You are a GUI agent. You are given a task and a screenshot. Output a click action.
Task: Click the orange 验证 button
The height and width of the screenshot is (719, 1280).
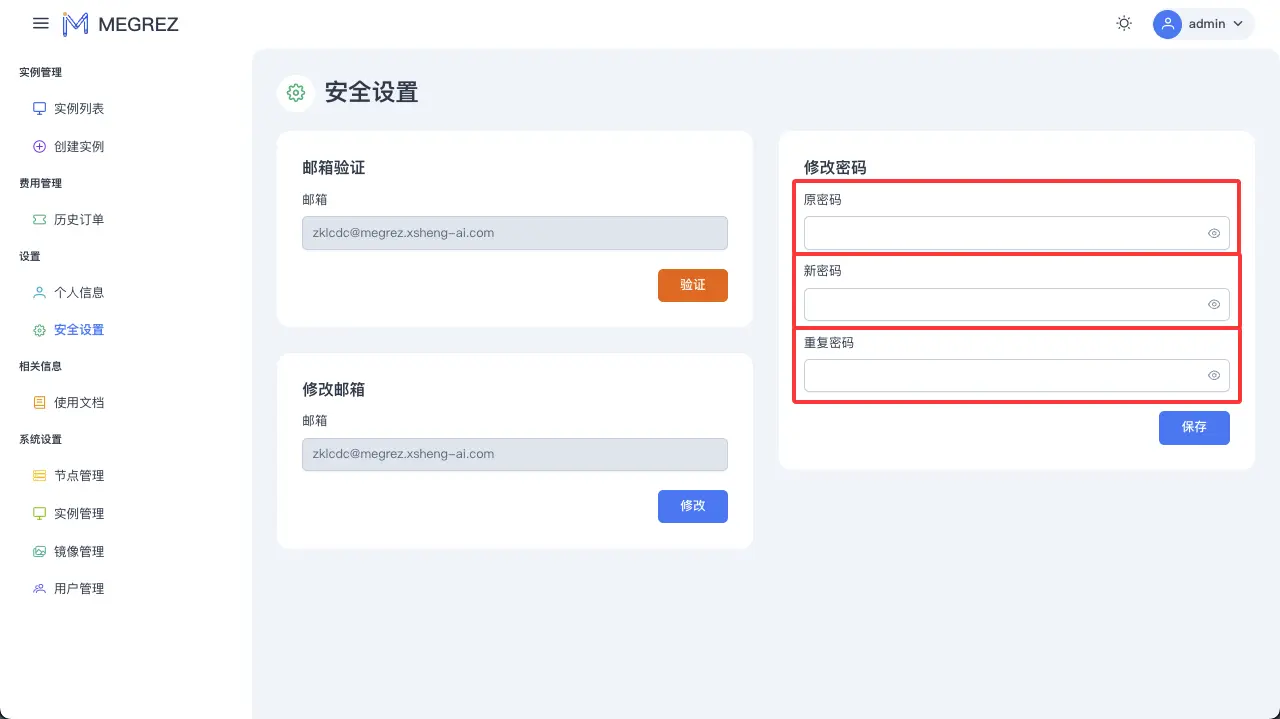tap(692, 285)
